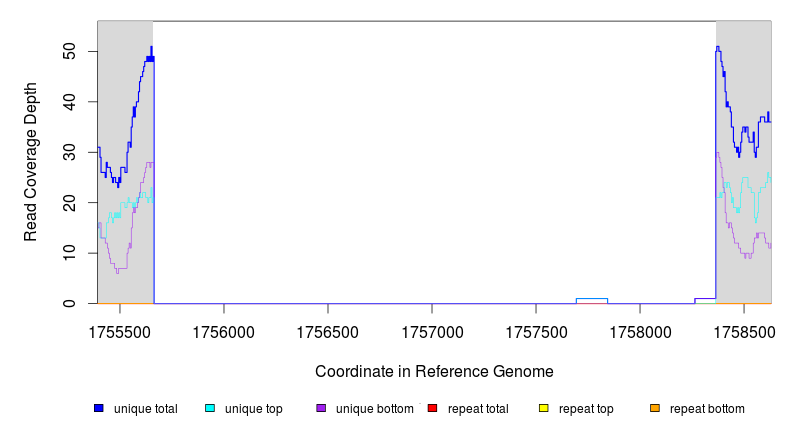Click the 'repeat top' legend text
Viewport: 792px width, 432px height.
[x=586, y=409]
